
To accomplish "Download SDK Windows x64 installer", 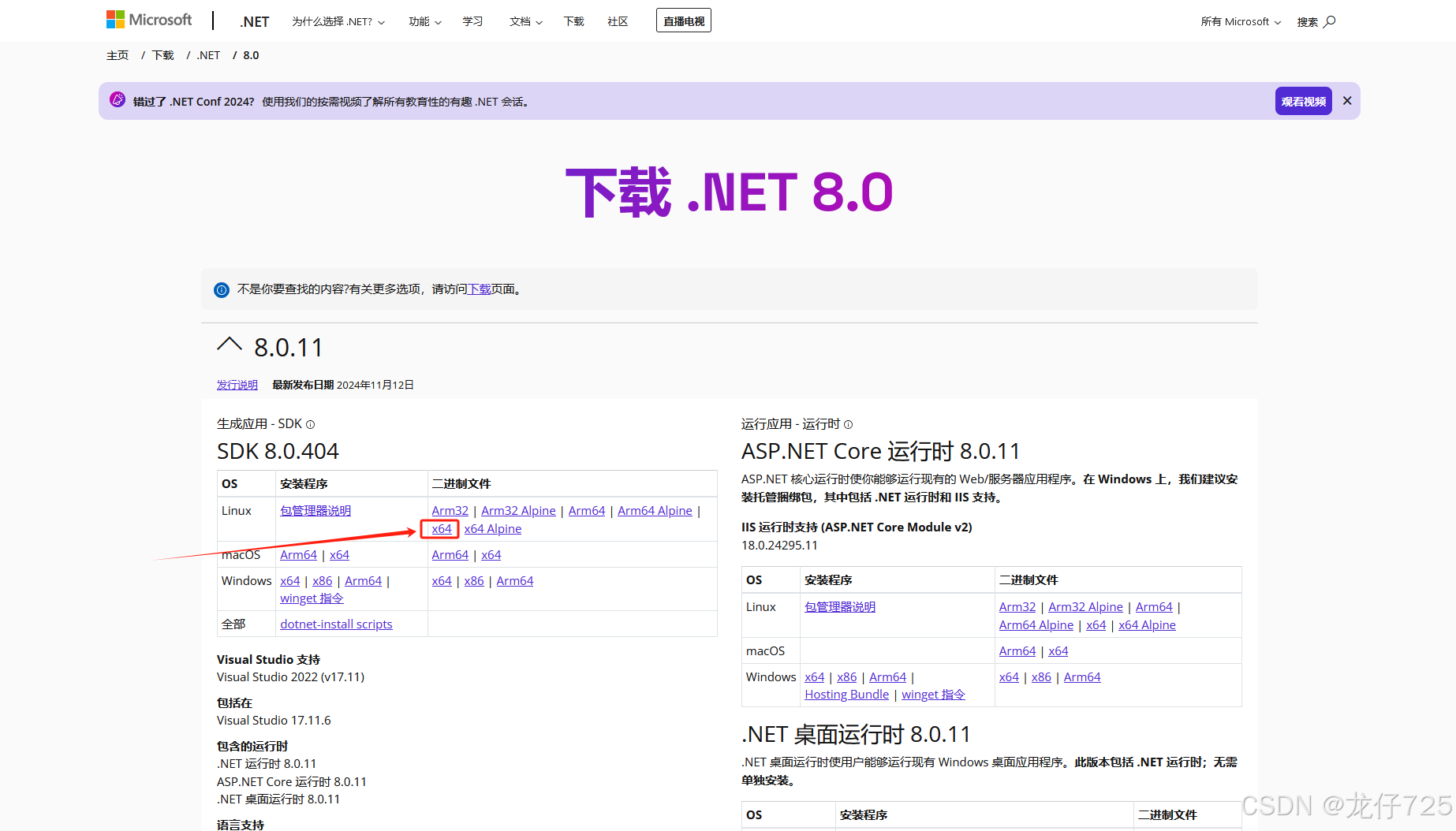I will pos(290,581).
